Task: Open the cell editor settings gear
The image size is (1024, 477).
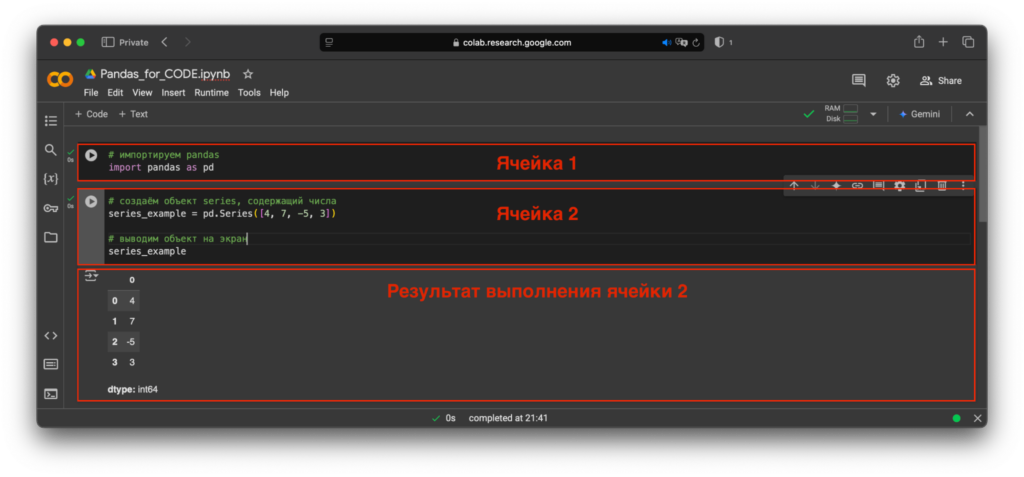Action: 899,186
